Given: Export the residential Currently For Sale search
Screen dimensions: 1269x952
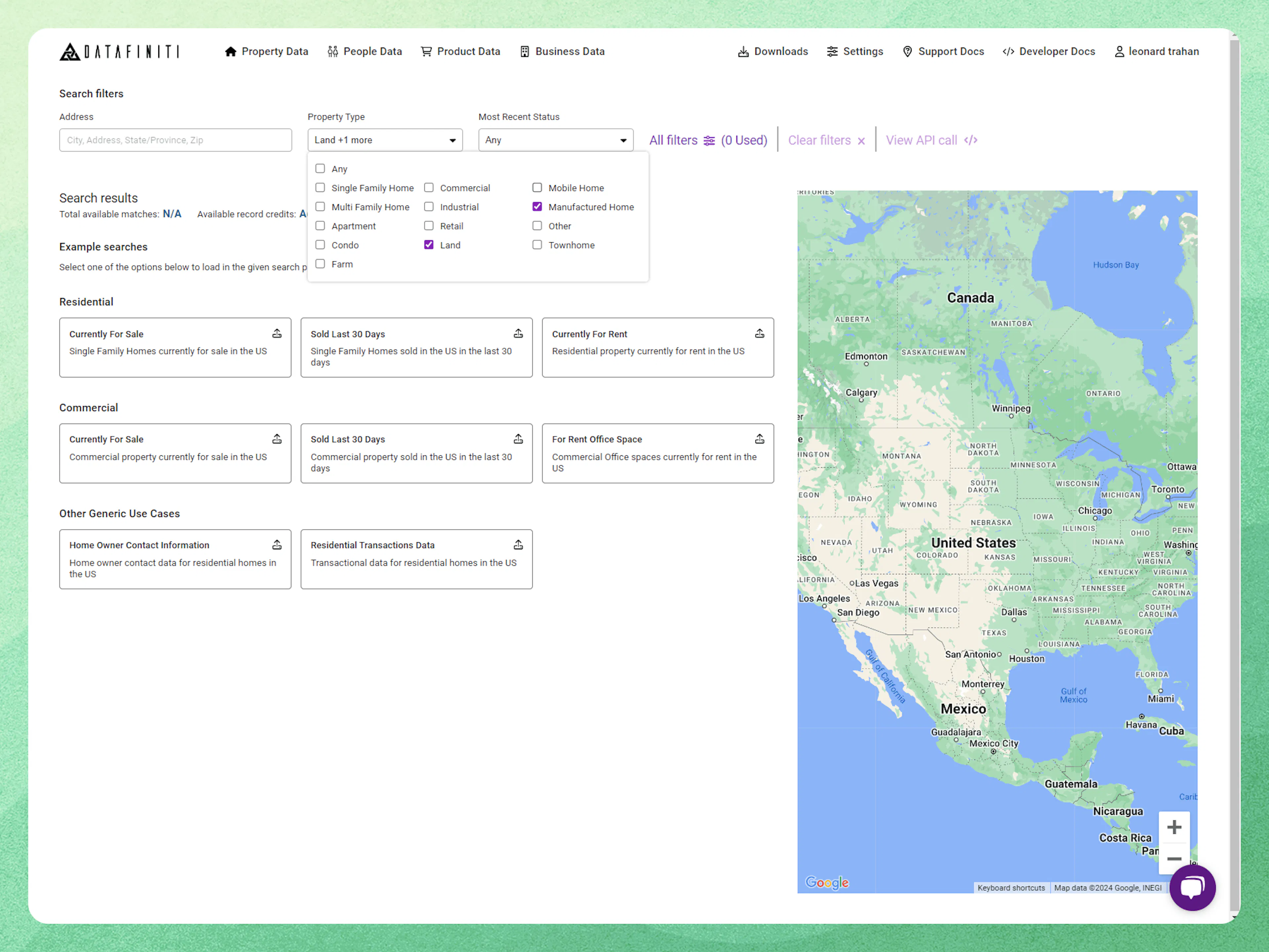Looking at the screenshot, I should pos(277,333).
